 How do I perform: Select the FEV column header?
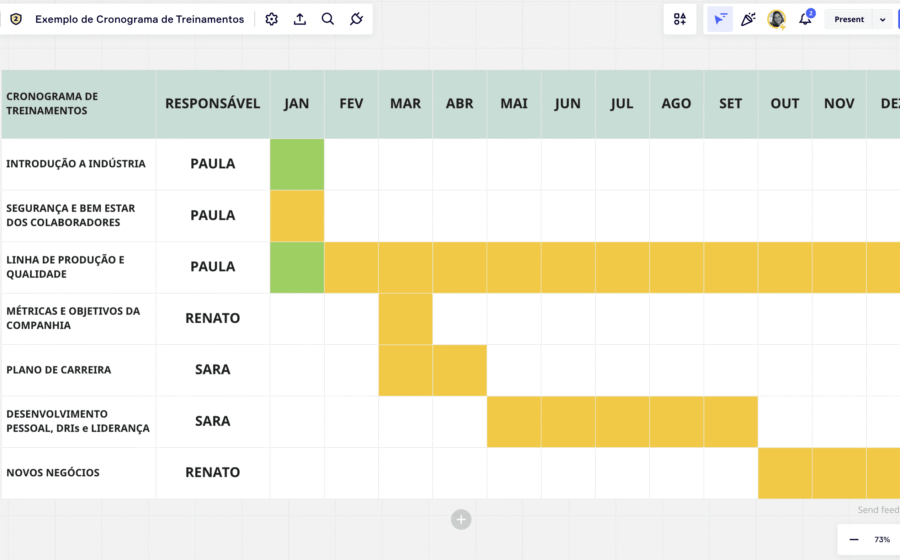click(x=351, y=104)
